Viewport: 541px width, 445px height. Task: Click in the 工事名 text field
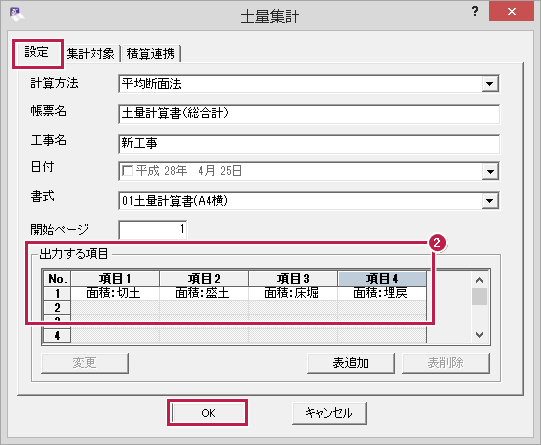(x=309, y=143)
